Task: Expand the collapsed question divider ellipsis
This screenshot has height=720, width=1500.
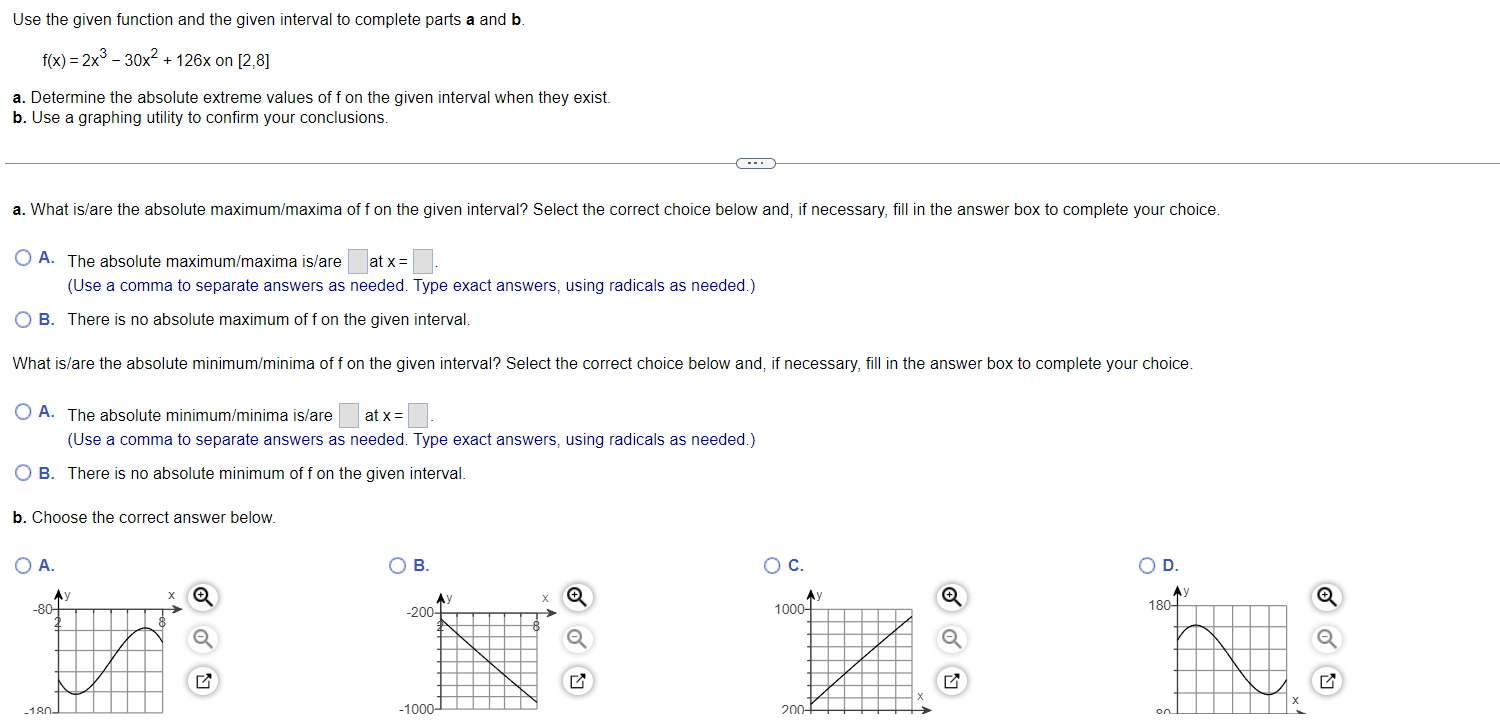Action: click(x=755, y=162)
